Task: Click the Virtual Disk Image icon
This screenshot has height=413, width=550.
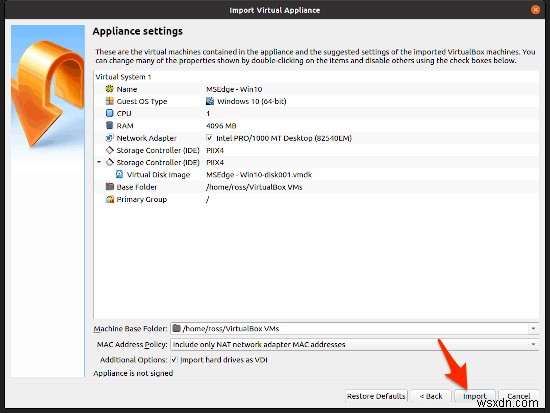Action: (119, 174)
